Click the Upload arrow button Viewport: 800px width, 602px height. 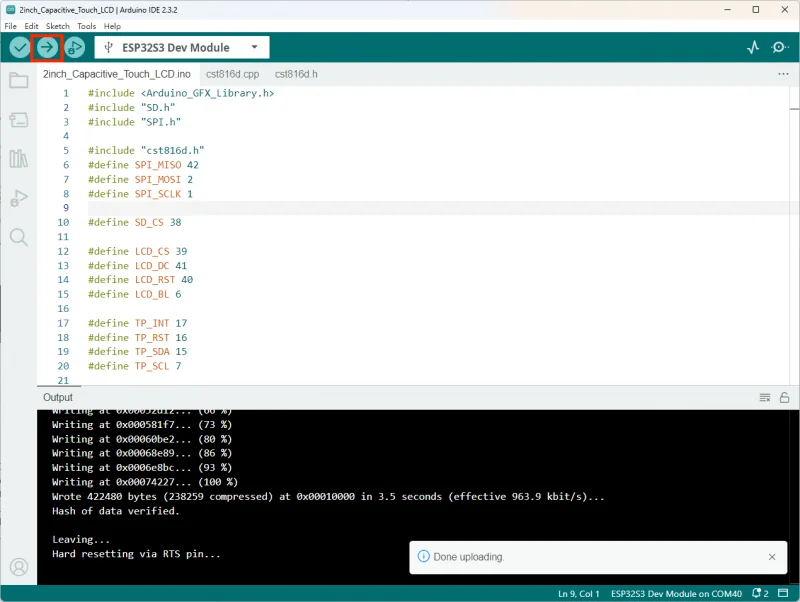click(46, 47)
